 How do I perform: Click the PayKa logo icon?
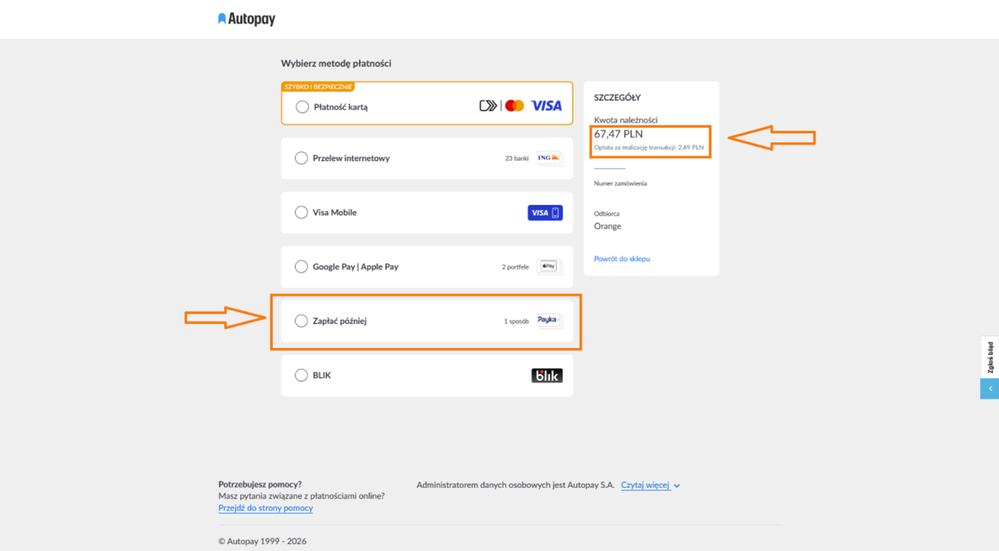point(549,320)
